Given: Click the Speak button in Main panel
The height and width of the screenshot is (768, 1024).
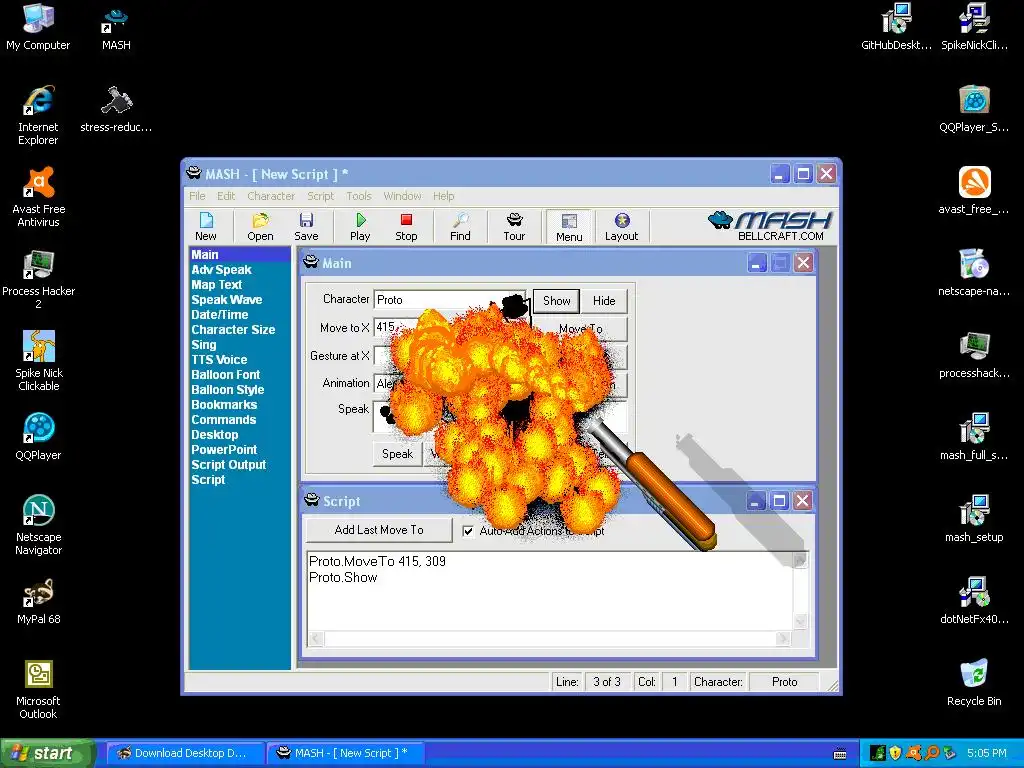Looking at the screenshot, I should click(x=397, y=454).
